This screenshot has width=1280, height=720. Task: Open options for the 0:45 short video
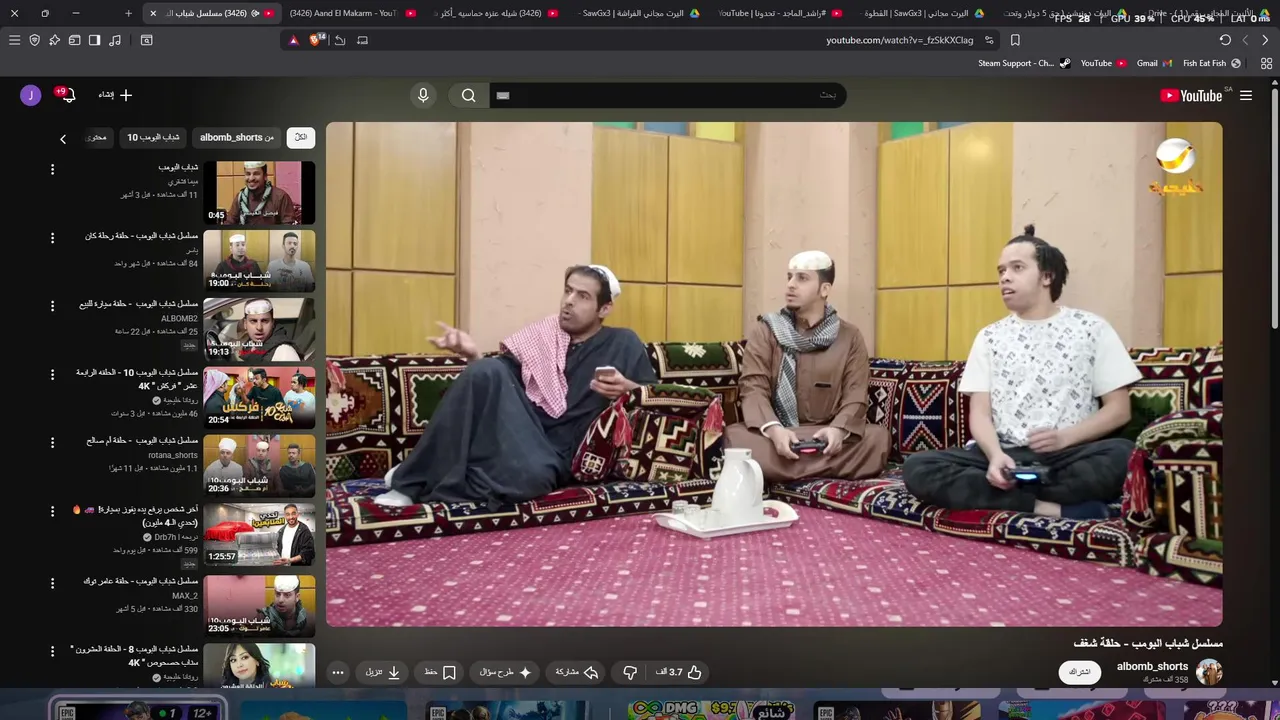point(53,170)
